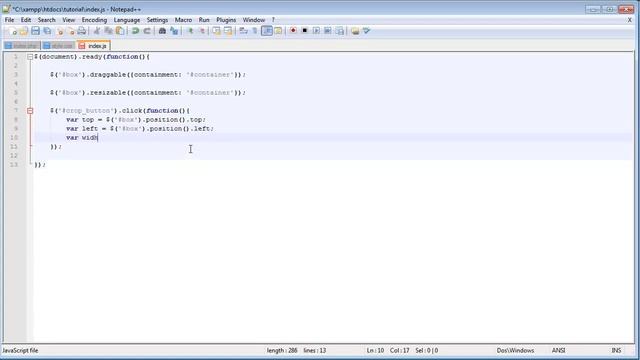Viewport: 640px width, 360px height.
Task: Click line number 13 in the margin
Action: 14,164
